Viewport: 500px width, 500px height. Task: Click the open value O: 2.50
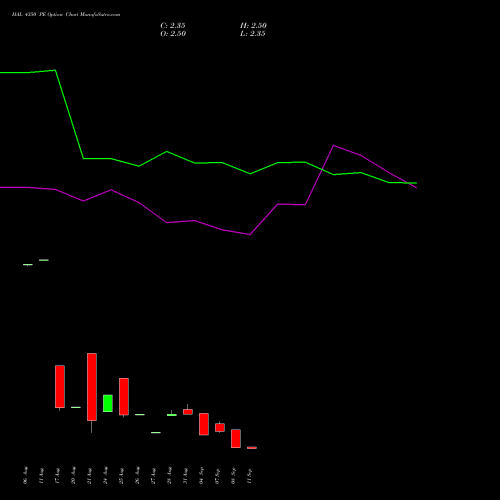173,34
